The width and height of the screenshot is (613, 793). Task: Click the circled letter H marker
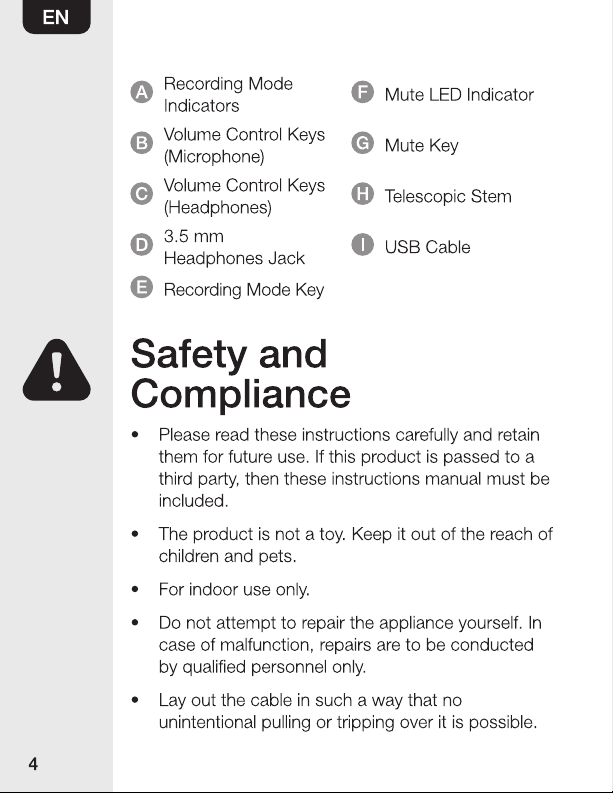click(x=363, y=194)
